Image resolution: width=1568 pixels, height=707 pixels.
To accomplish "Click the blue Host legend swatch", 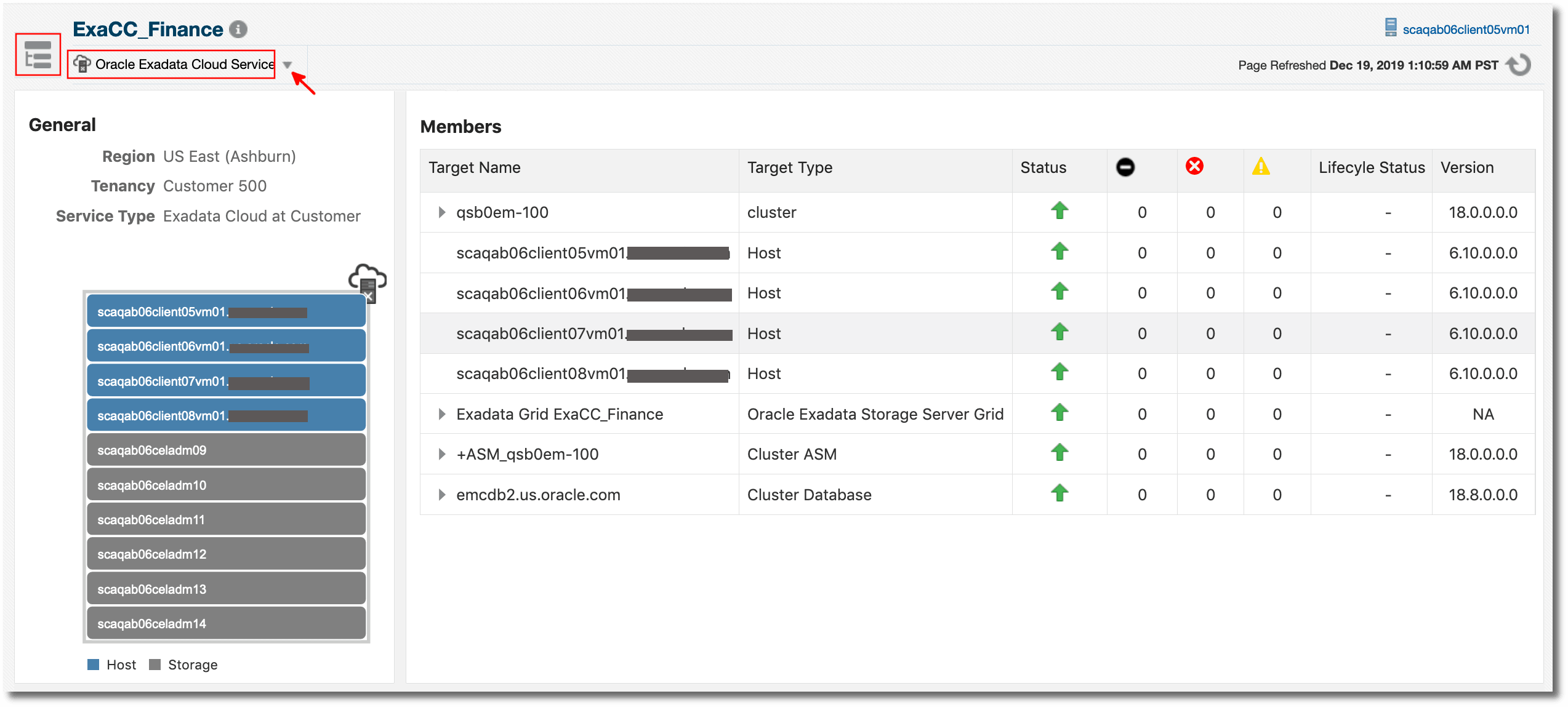I will (93, 664).
